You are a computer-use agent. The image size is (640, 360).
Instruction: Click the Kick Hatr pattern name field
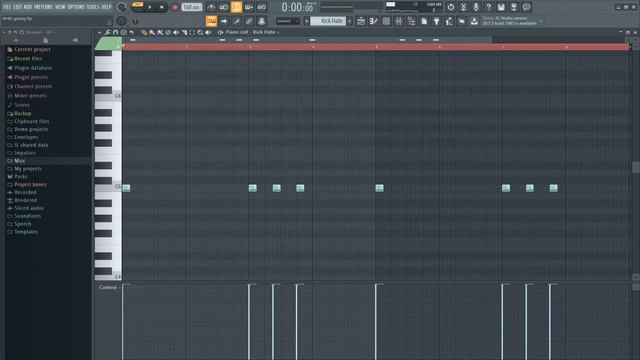[x=328, y=21]
